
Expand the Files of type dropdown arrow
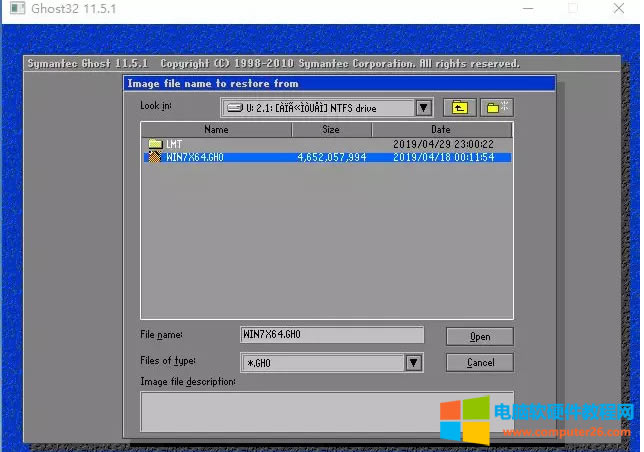tap(414, 363)
